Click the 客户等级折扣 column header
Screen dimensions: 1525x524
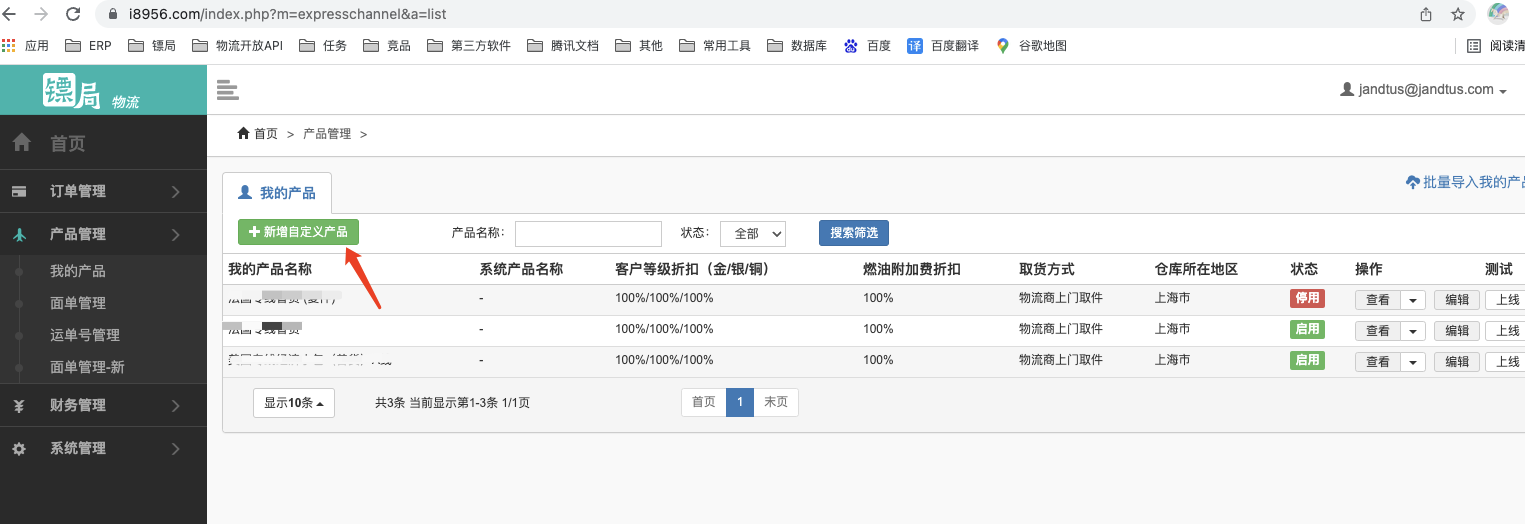pyautogui.click(x=692, y=269)
